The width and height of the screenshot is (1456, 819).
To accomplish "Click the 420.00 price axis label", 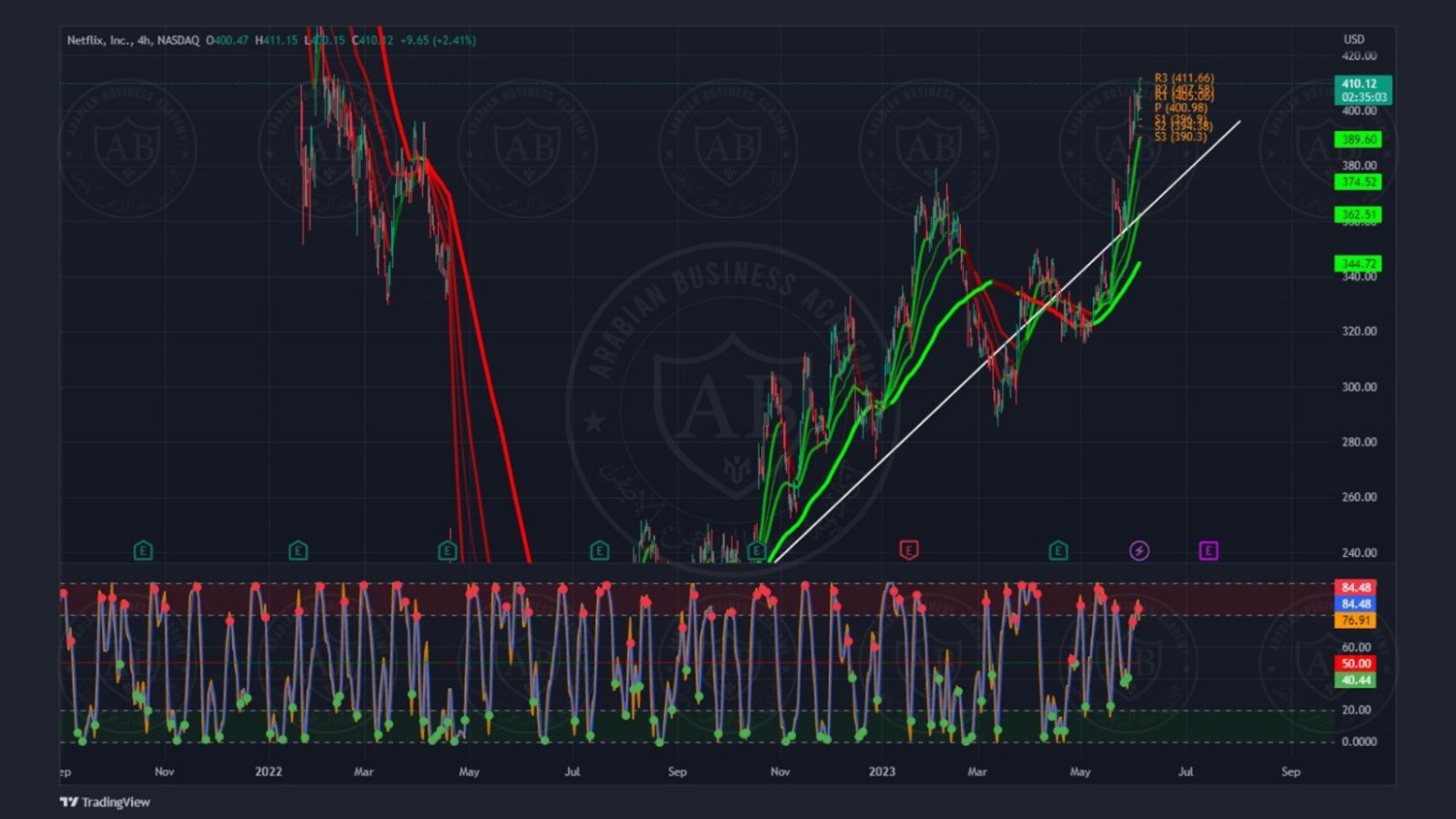I will click(x=1359, y=56).
